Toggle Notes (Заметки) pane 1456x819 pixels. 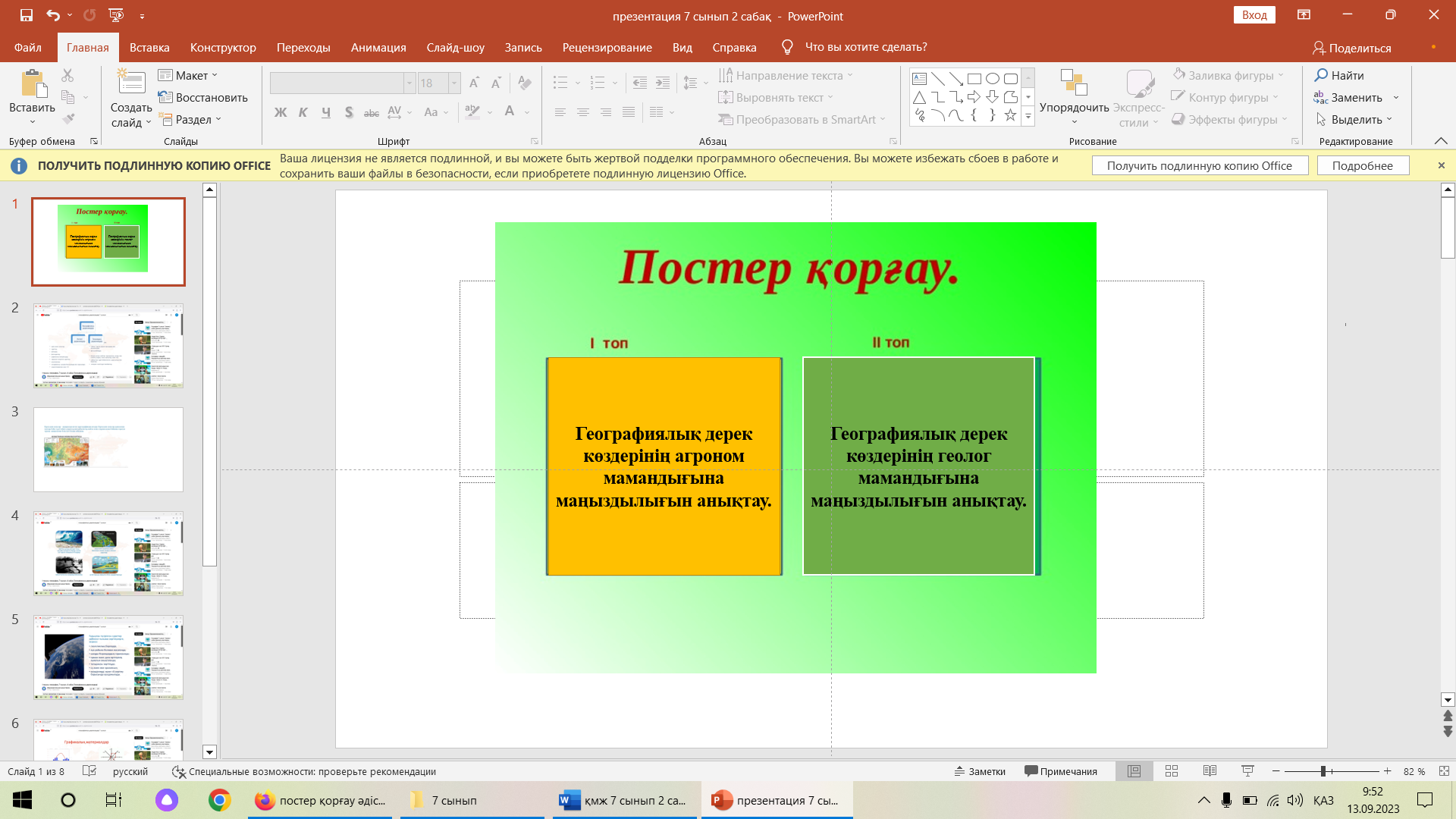[x=980, y=771]
